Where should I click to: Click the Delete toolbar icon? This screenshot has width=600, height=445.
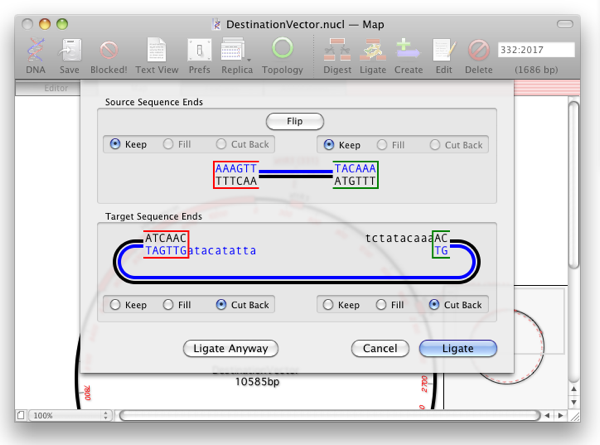(x=479, y=55)
